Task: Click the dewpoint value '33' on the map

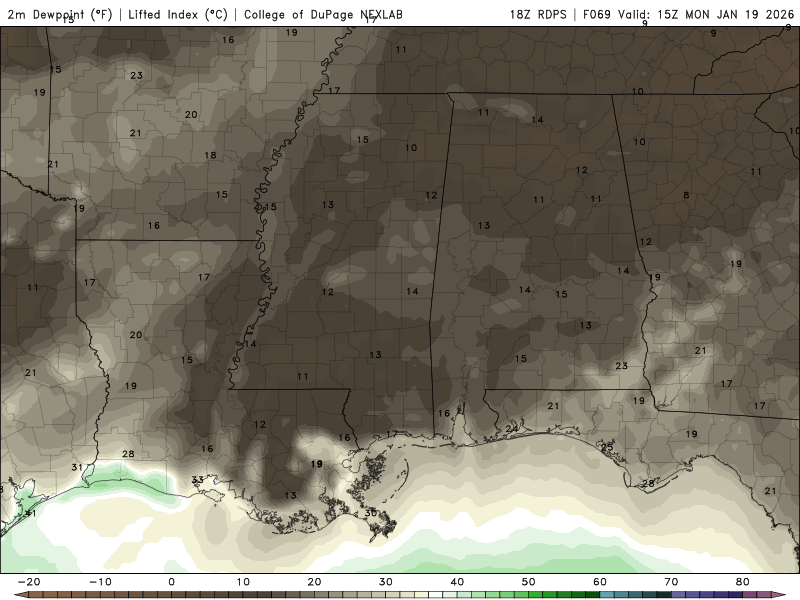Action: click(197, 480)
